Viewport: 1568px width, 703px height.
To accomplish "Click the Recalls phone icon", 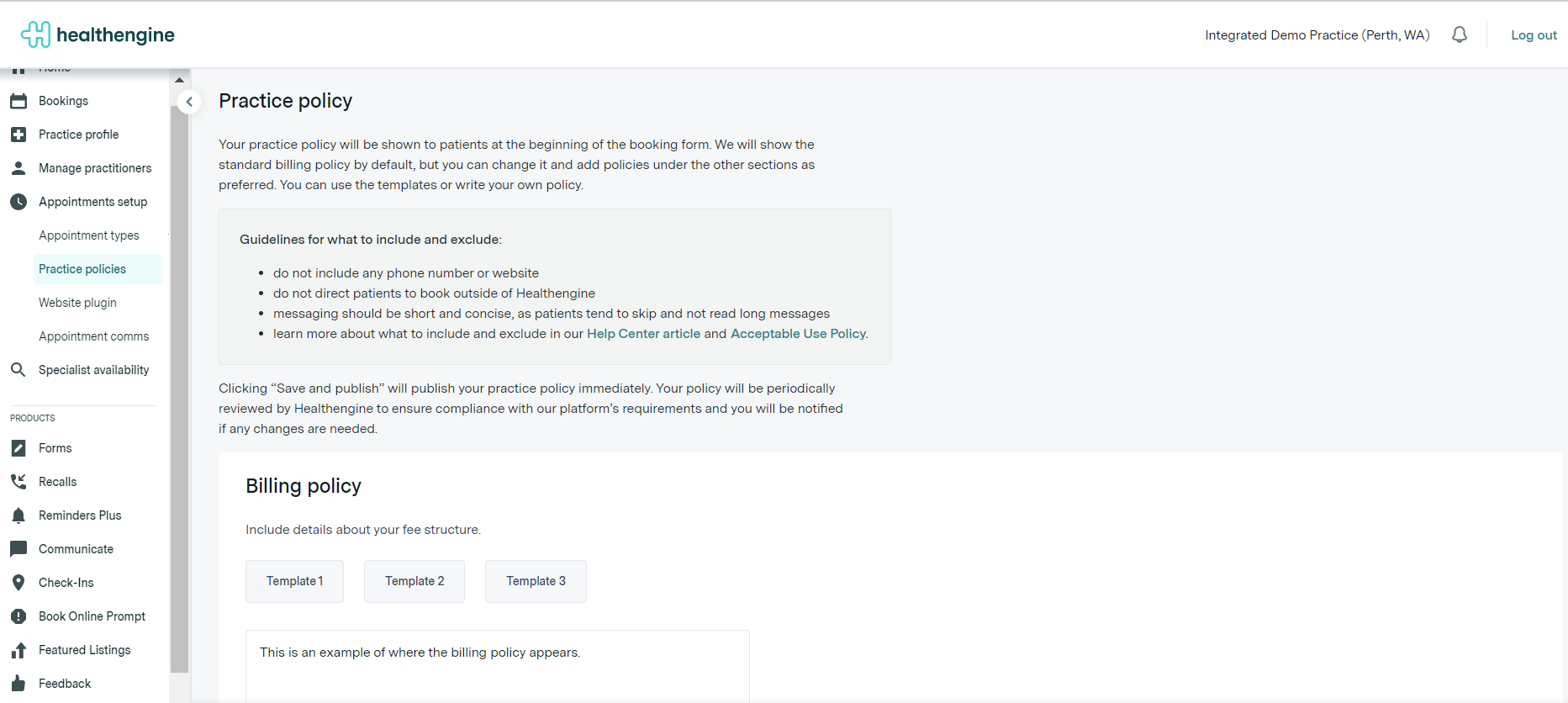I will 18,482.
